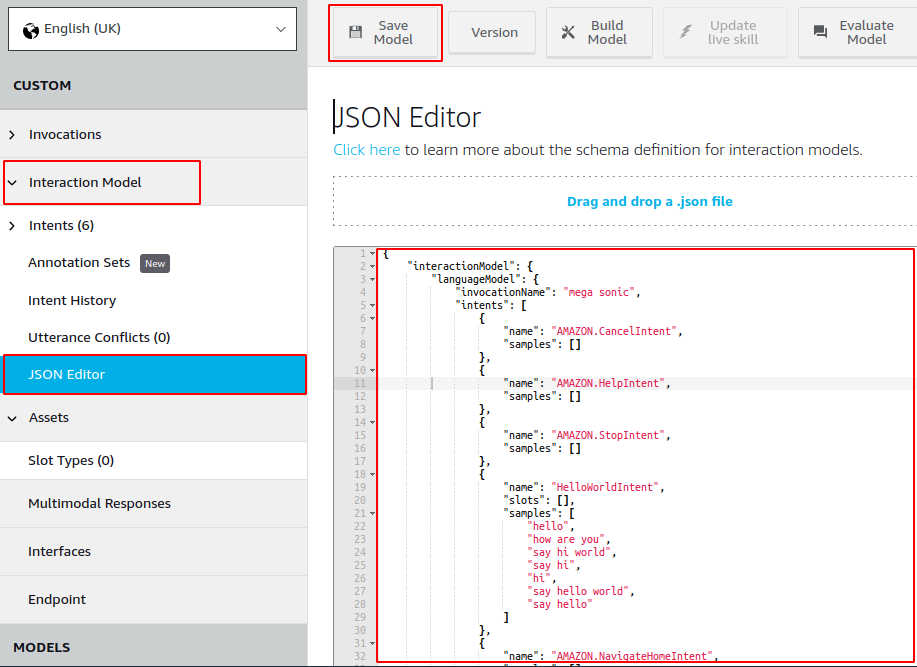Click the Drag and drop .json file area

649,202
